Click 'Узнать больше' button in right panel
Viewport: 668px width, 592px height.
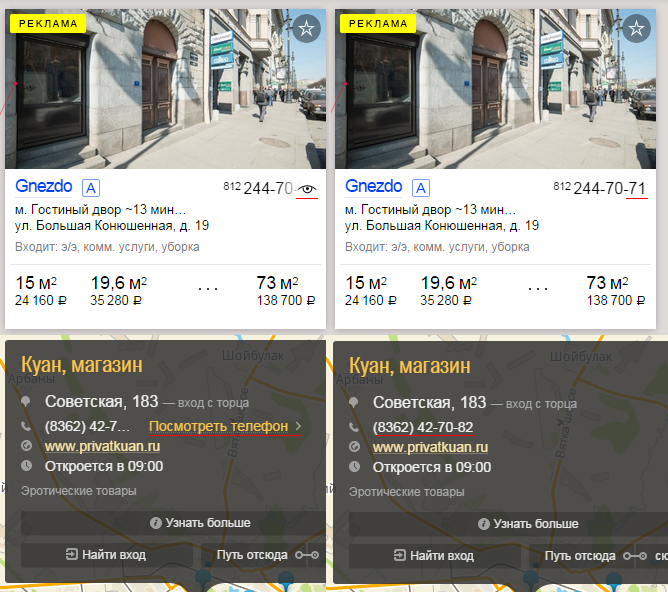[x=528, y=523]
